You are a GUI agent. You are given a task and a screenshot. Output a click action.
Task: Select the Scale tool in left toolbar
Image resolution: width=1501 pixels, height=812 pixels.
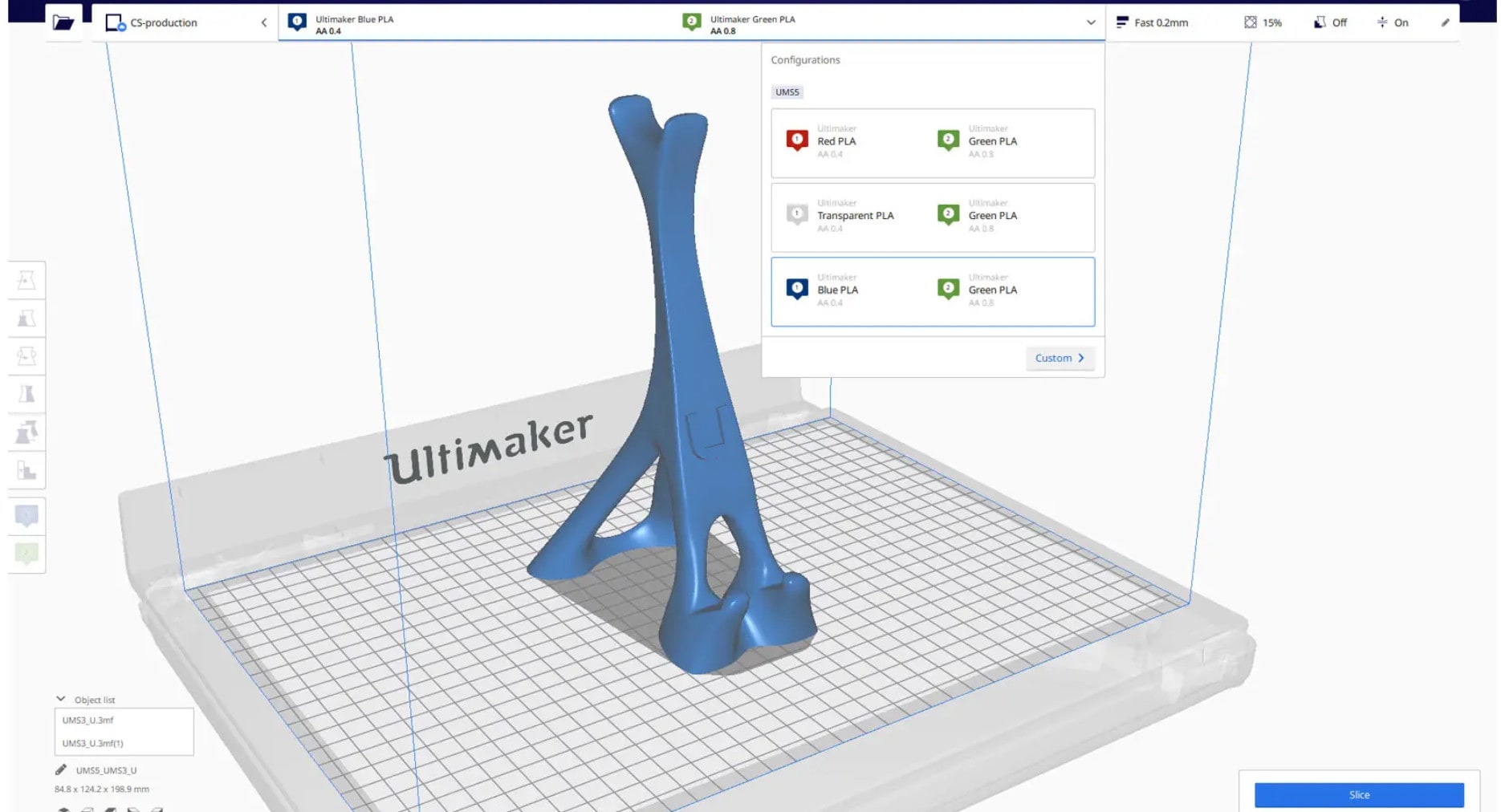[x=26, y=319]
